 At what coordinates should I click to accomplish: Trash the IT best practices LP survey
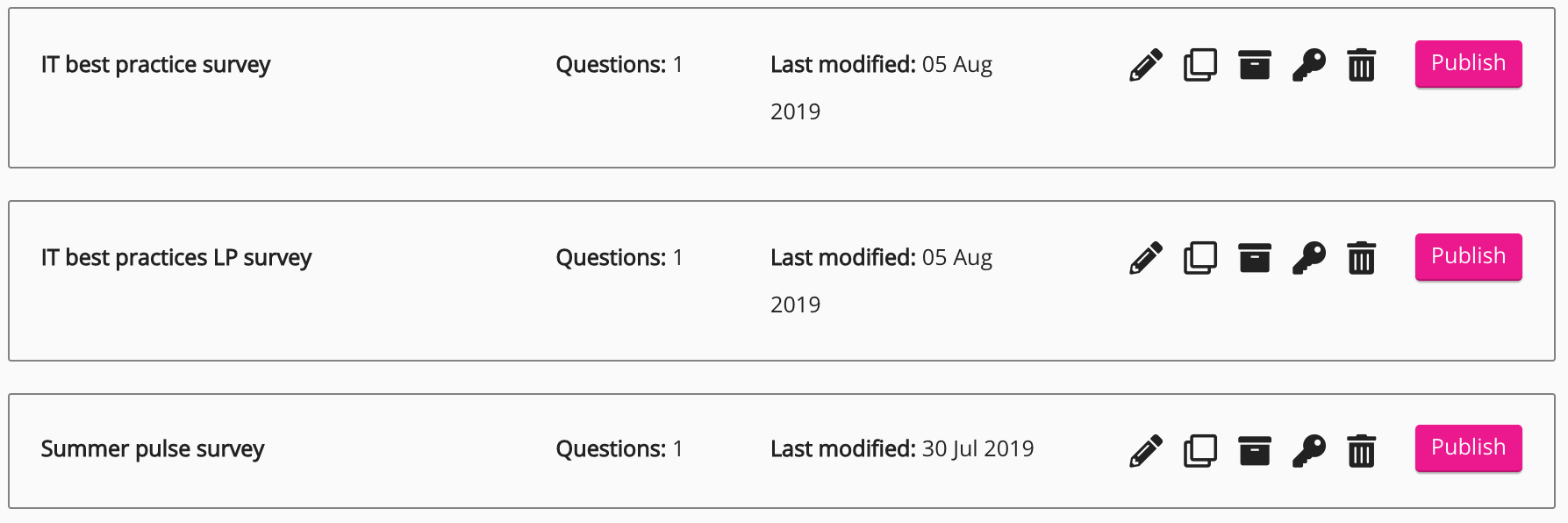point(1362,258)
